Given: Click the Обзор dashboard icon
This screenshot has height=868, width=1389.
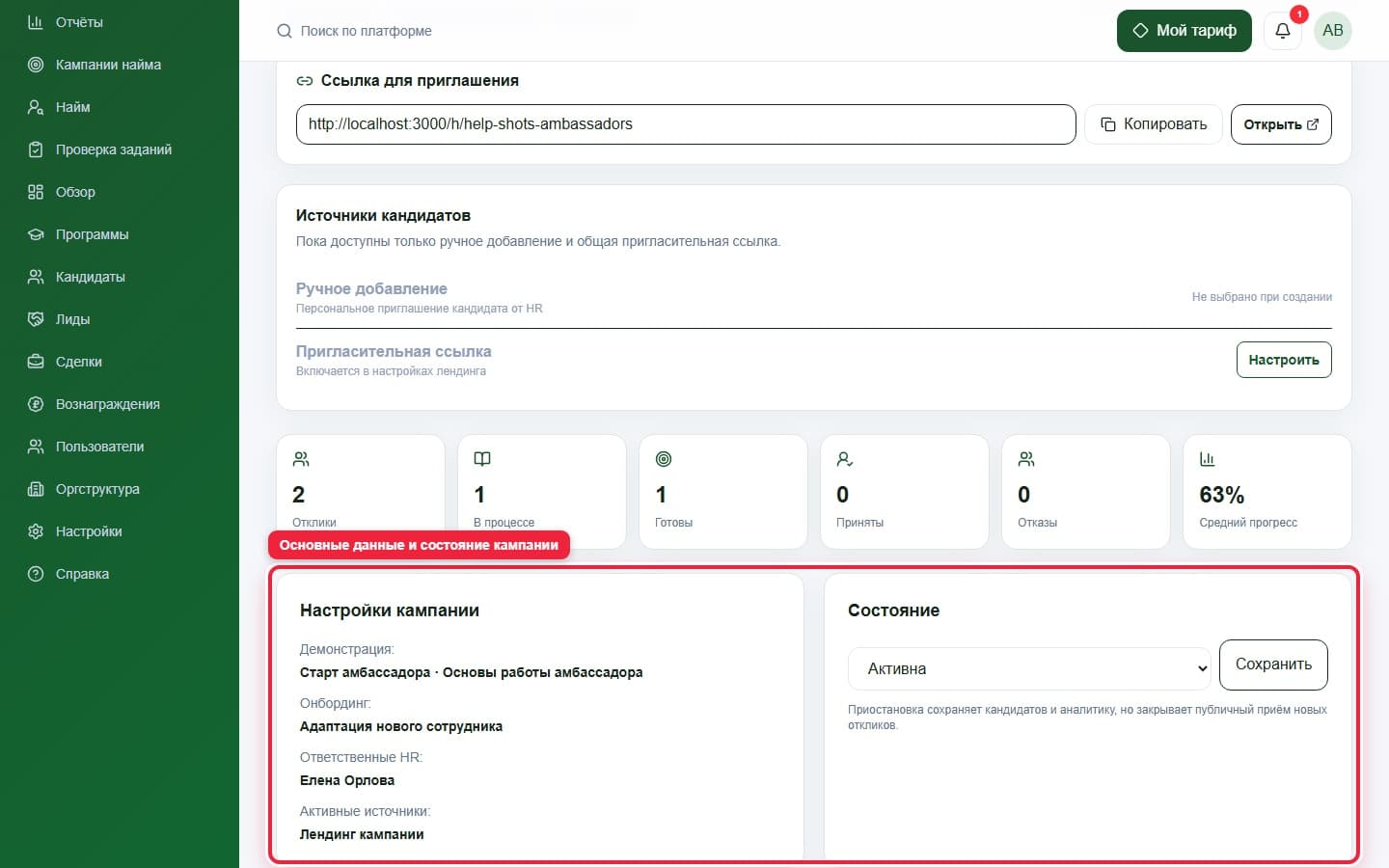Looking at the screenshot, I should tap(36, 192).
